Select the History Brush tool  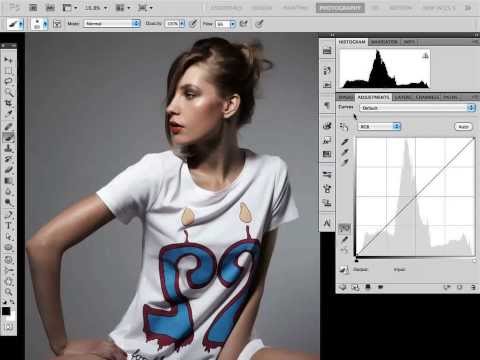point(8,159)
